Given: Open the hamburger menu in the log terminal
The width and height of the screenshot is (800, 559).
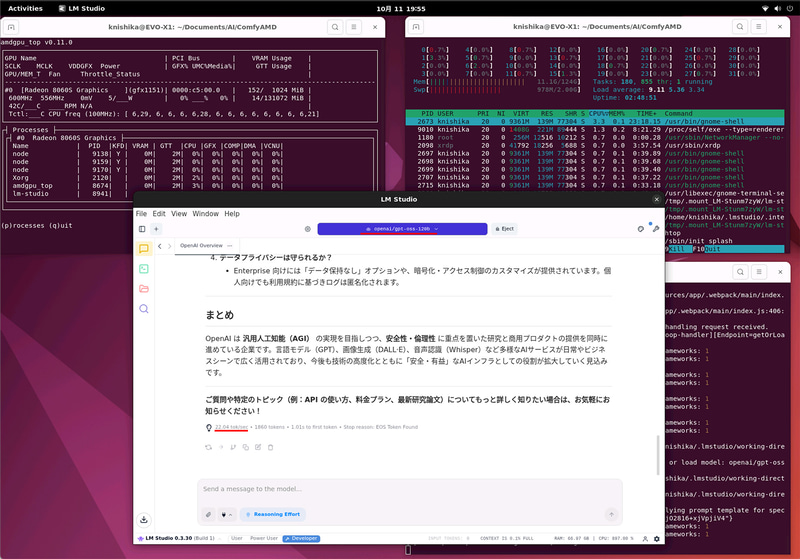Looking at the screenshot, I should [759, 272].
